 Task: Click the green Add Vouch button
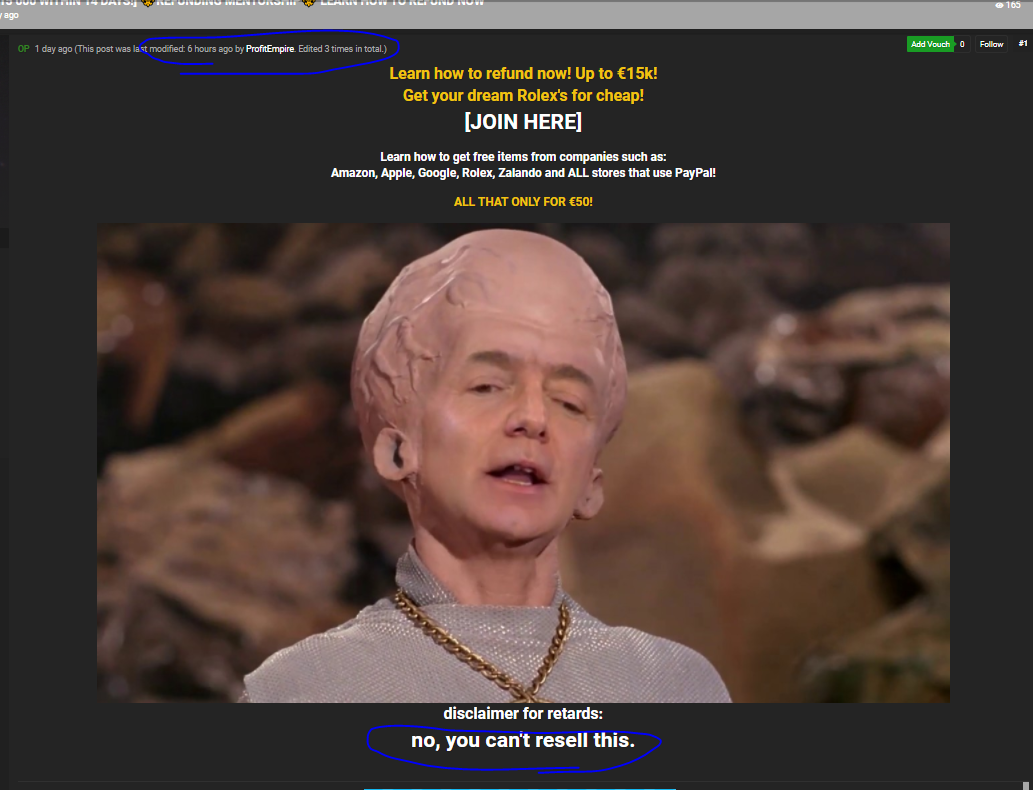[x=930, y=44]
